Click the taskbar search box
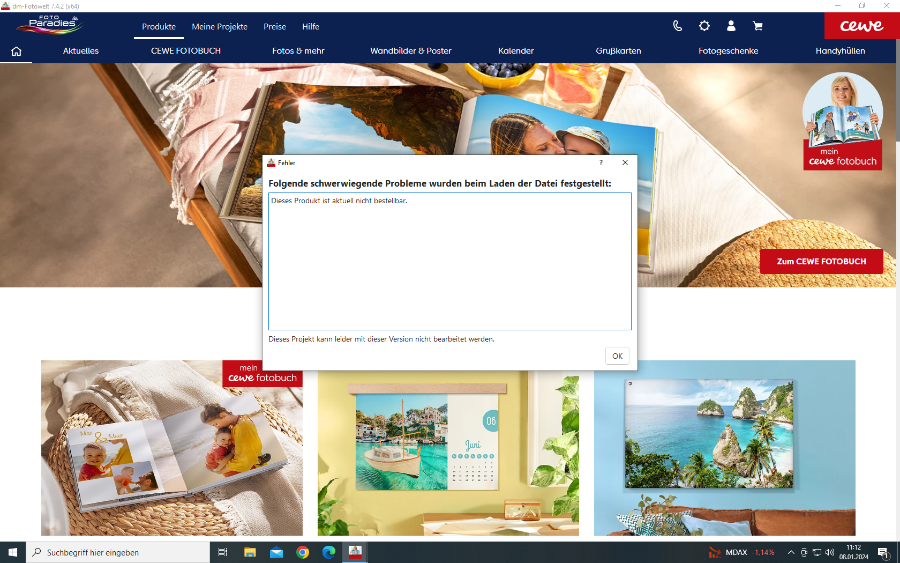Screen dimensions: 900x563 118,552
